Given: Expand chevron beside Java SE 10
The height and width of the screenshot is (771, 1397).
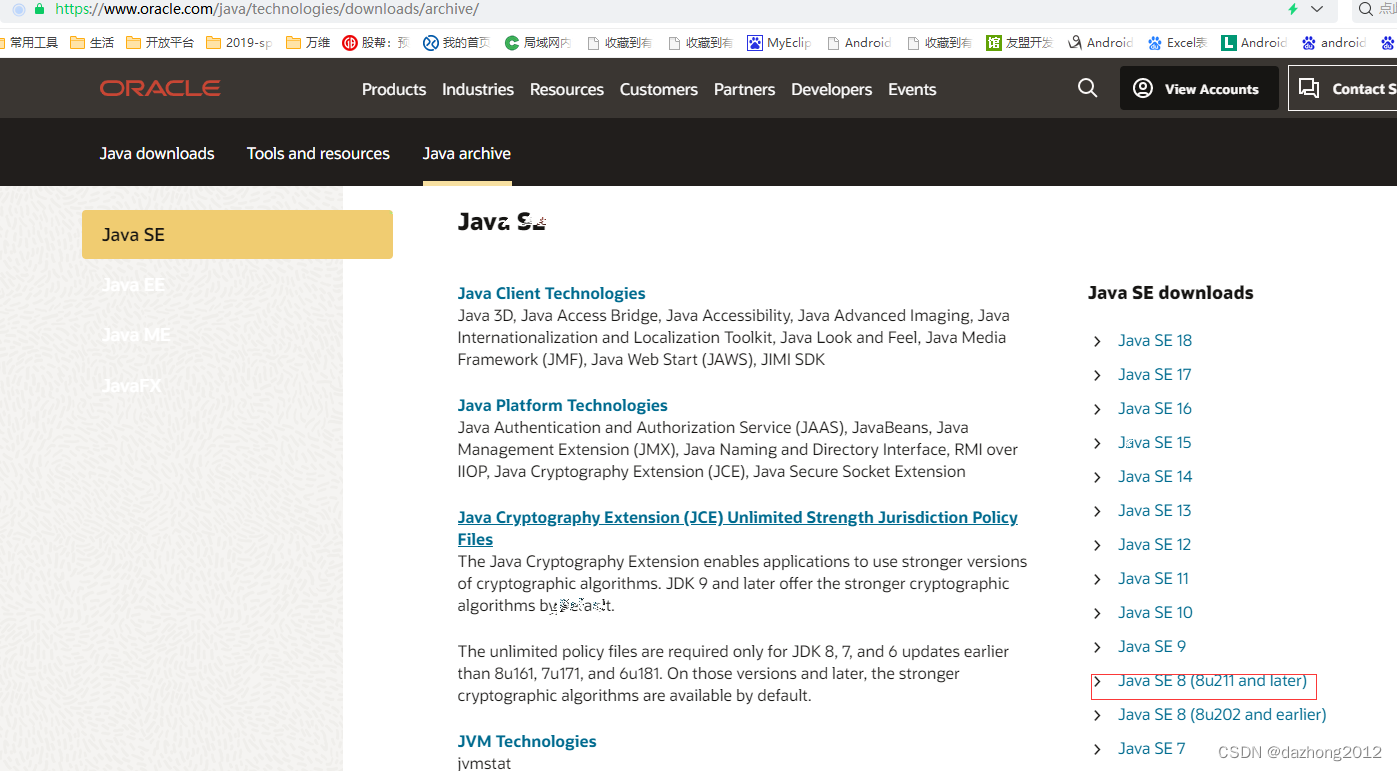Looking at the screenshot, I should [1097, 613].
